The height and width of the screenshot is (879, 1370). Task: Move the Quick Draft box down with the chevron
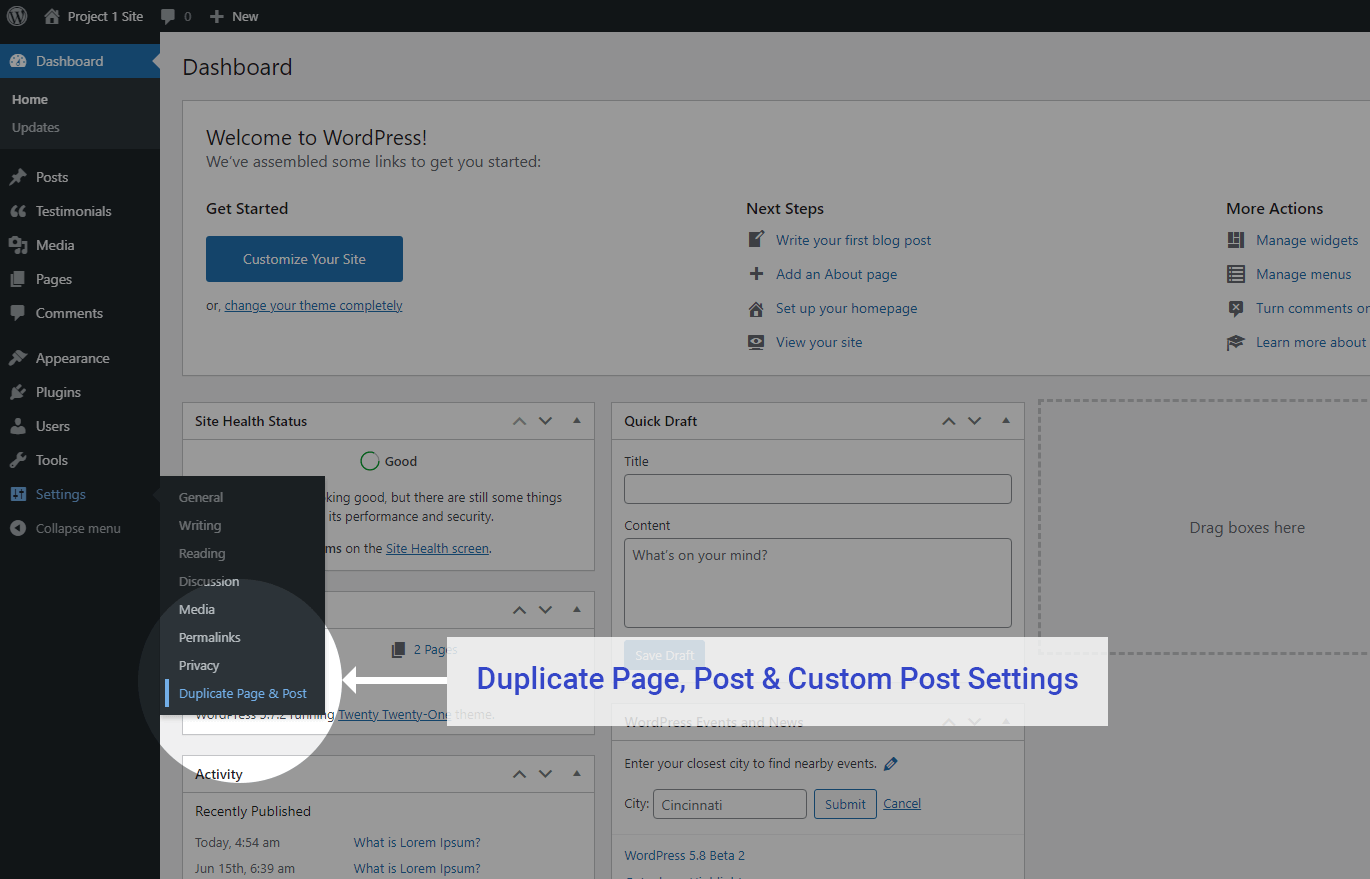[974, 421]
